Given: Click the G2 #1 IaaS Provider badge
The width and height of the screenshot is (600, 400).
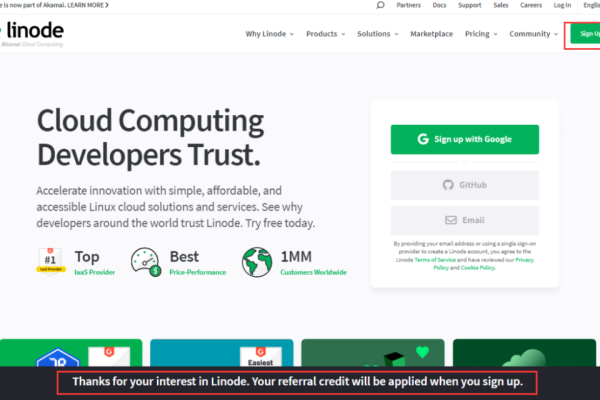Looking at the screenshot, I should [x=50, y=262].
